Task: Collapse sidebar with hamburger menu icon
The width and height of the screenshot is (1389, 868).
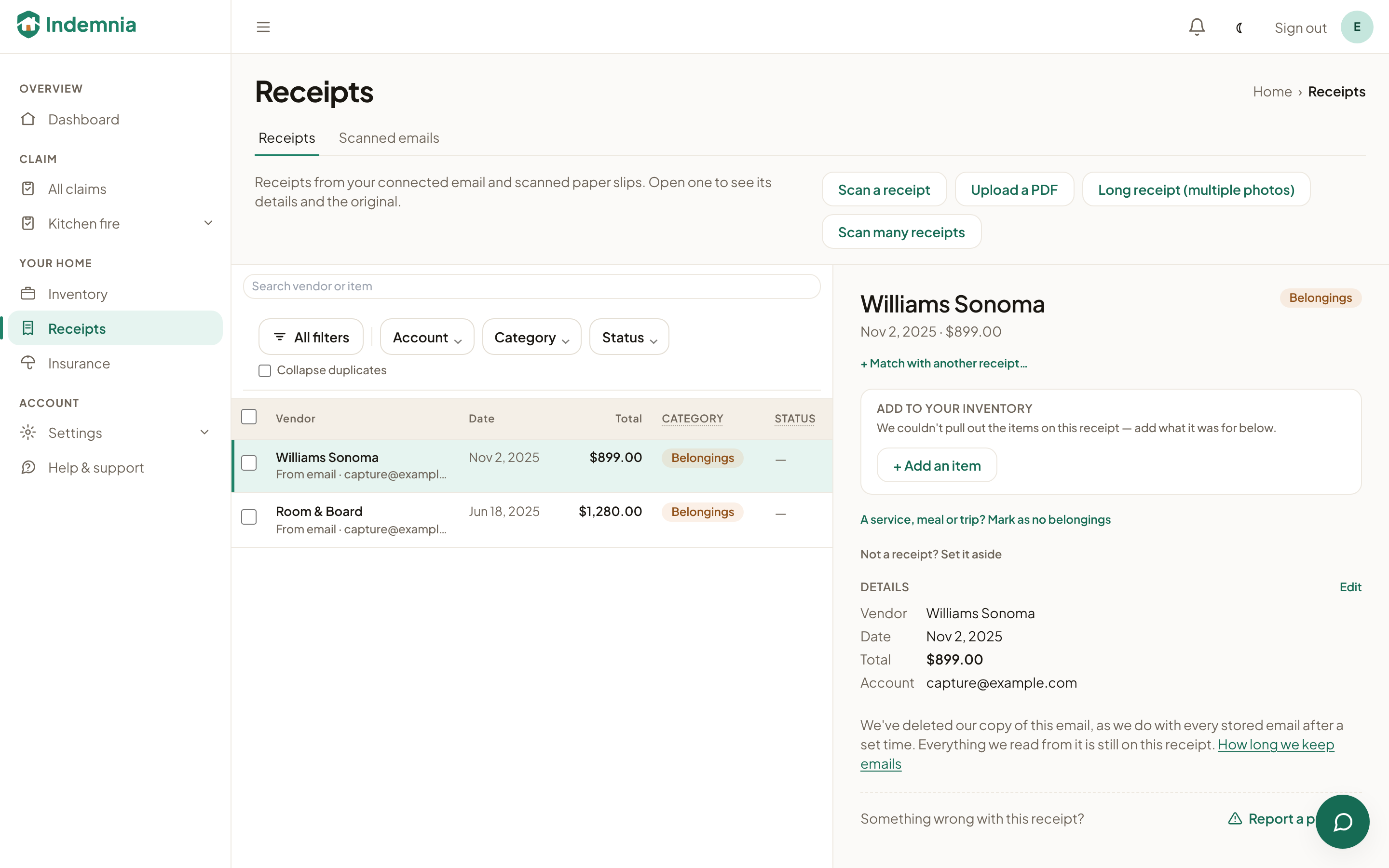Action: click(x=263, y=27)
